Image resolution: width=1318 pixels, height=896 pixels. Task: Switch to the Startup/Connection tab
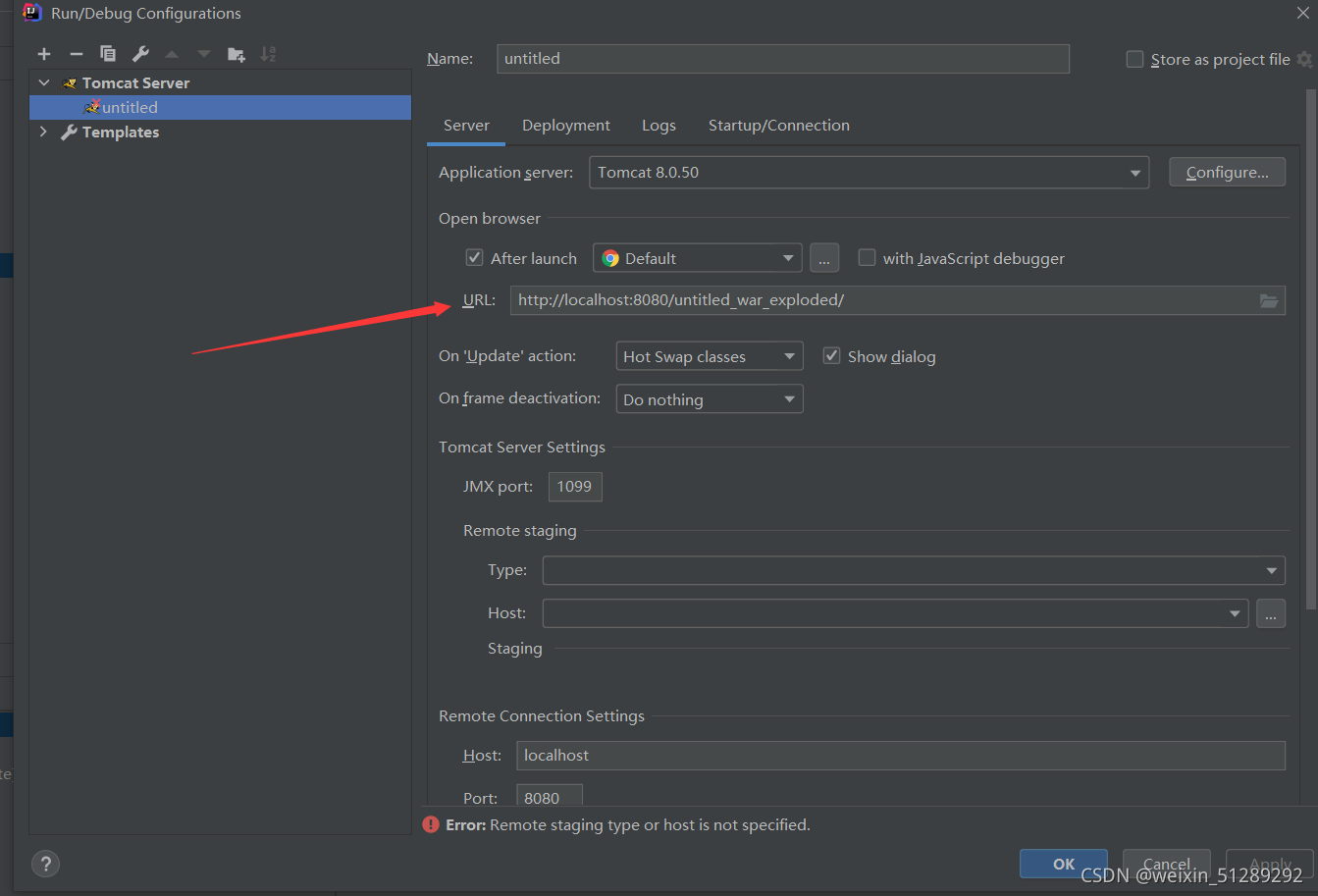(779, 126)
